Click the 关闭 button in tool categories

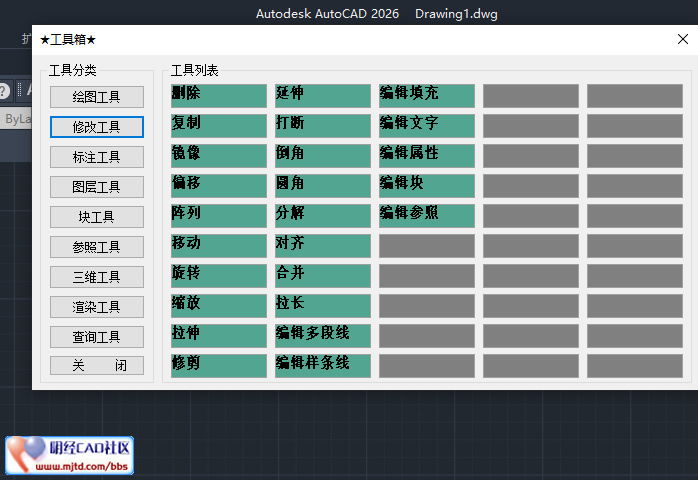[97, 366]
